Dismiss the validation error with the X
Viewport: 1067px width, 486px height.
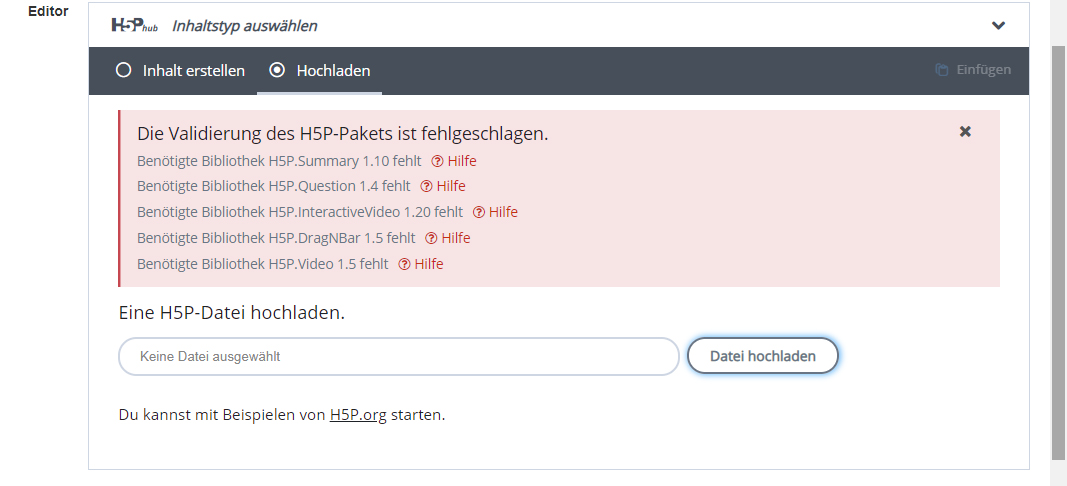click(x=965, y=132)
